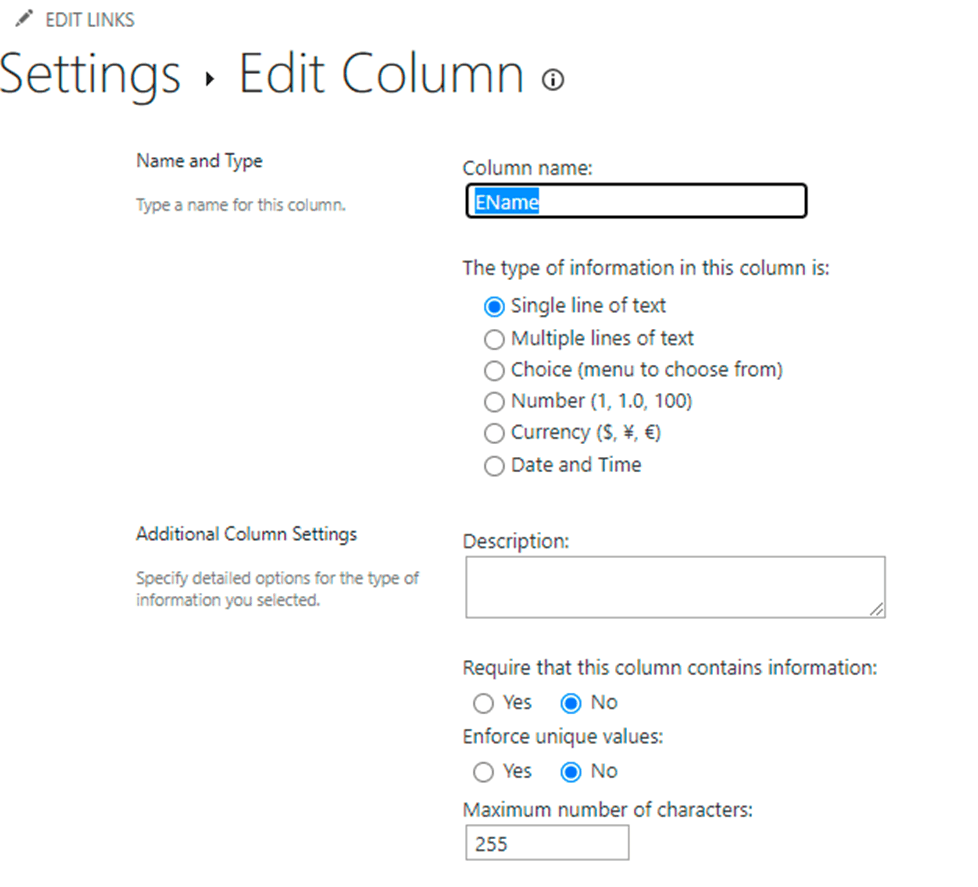The width and height of the screenshot is (978, 887).
Task: Set required information to Yes
Action: point(484,703)
